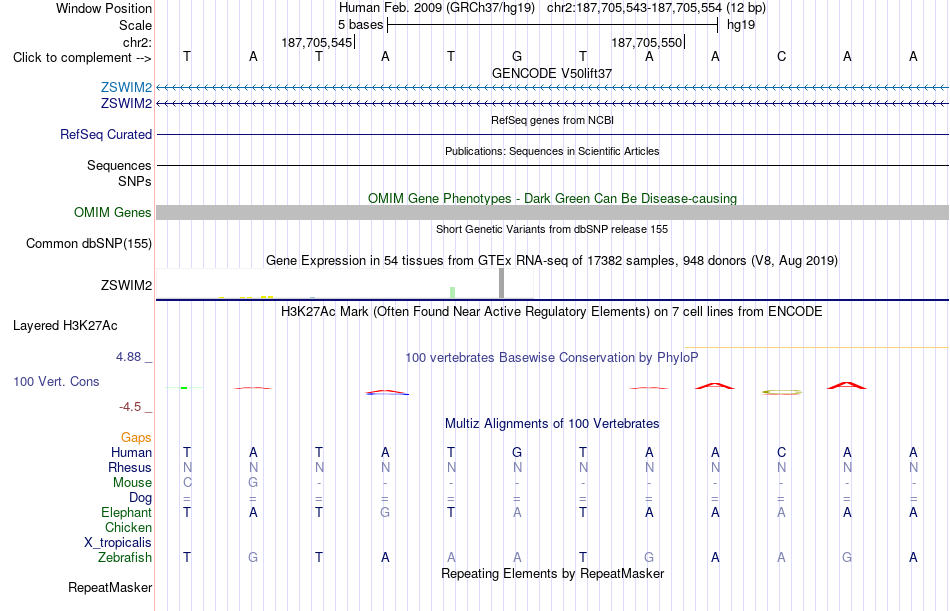
Task: Click the 'Click to complement -->' label
Action: (82, 58)
